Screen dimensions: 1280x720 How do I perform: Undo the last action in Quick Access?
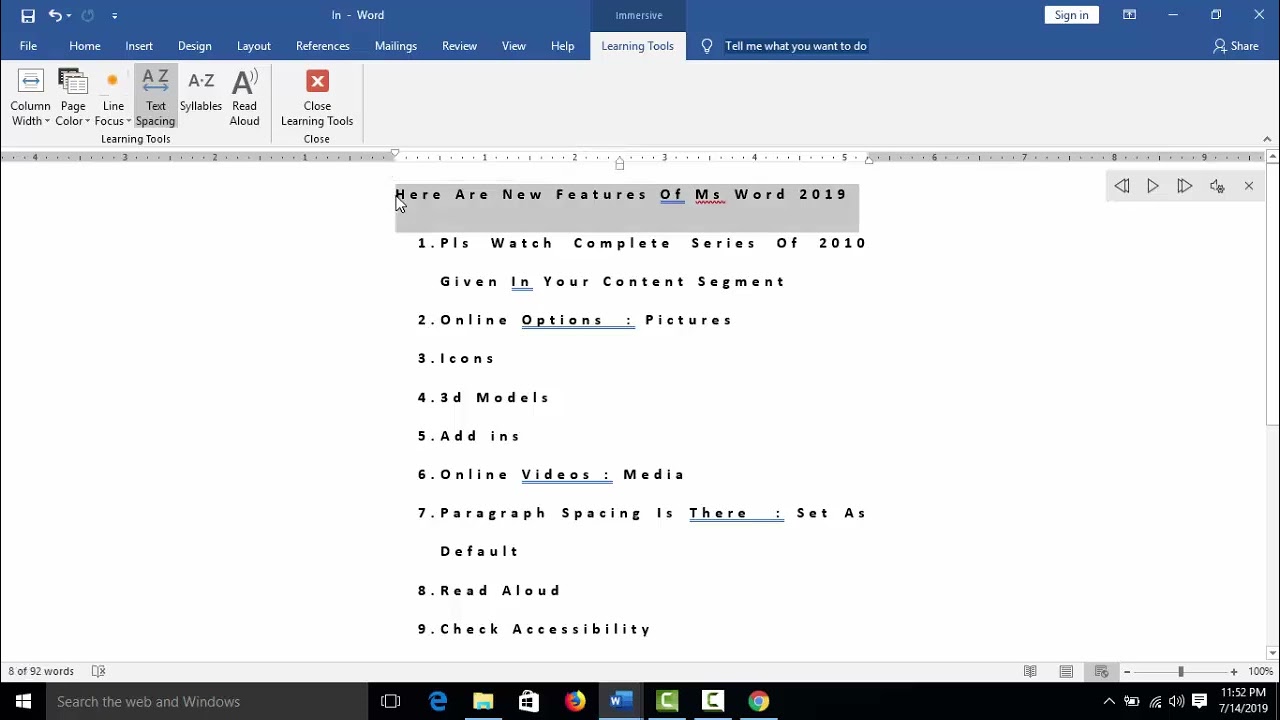tap(54, 15)
